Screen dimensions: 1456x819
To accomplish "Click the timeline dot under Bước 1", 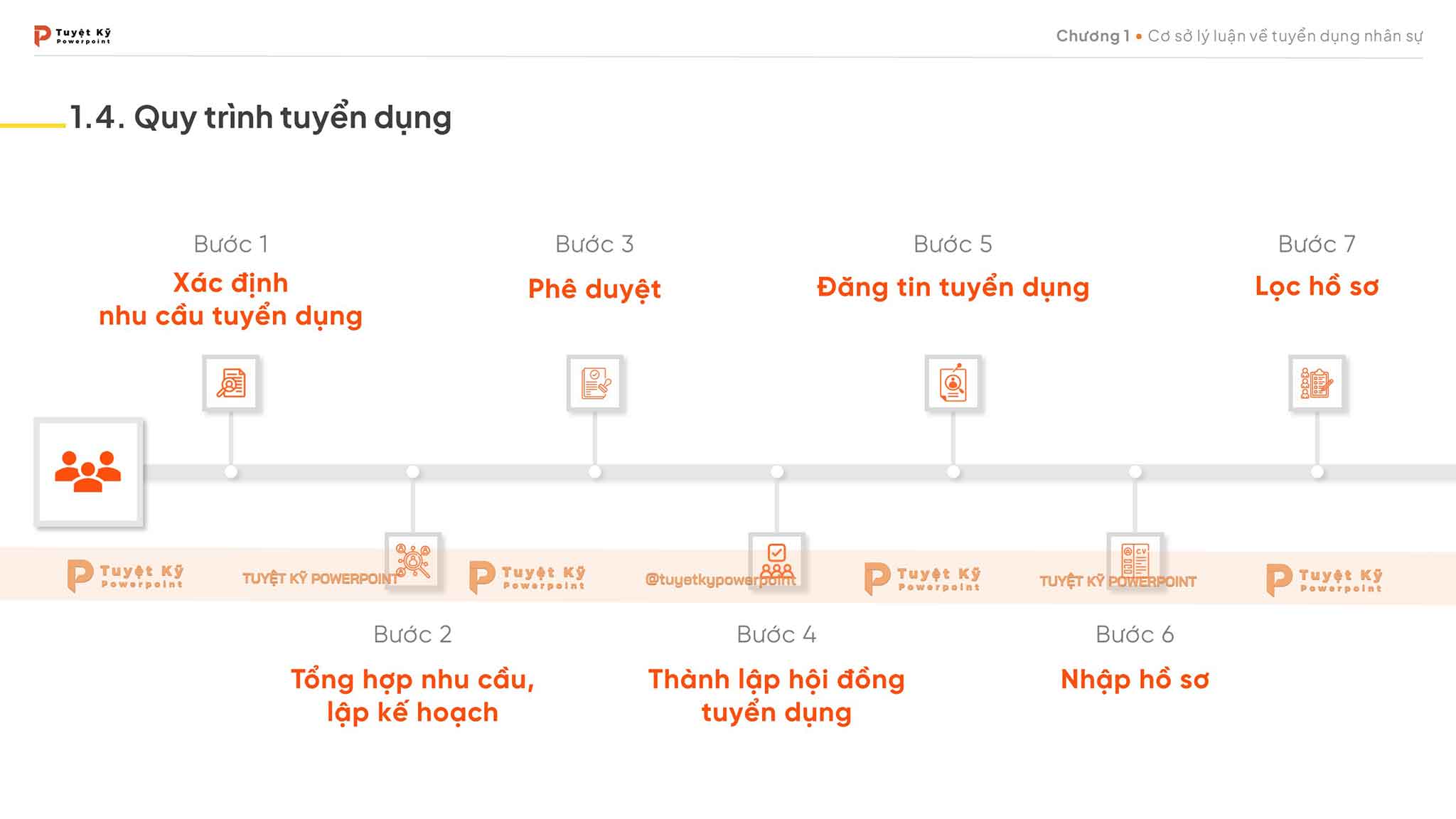I will click(x=231, y=471).
